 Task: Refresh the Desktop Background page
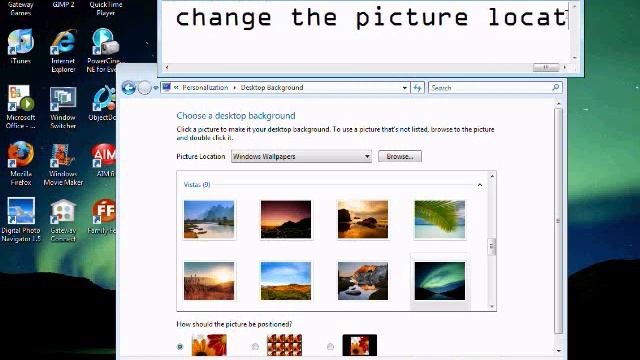[417, 88]
